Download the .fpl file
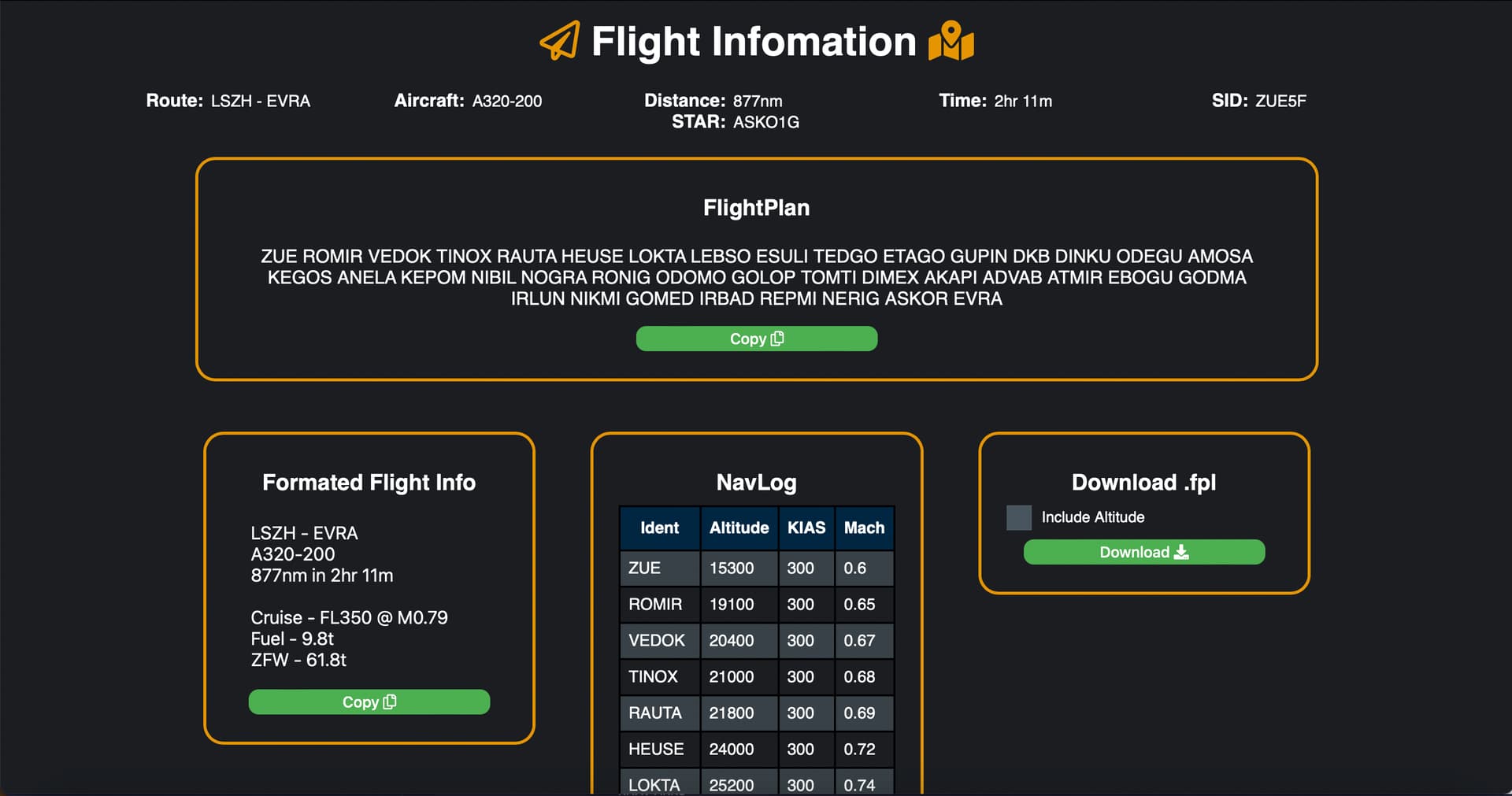This screenshot has height=796, width=1512. point(1144,552)
